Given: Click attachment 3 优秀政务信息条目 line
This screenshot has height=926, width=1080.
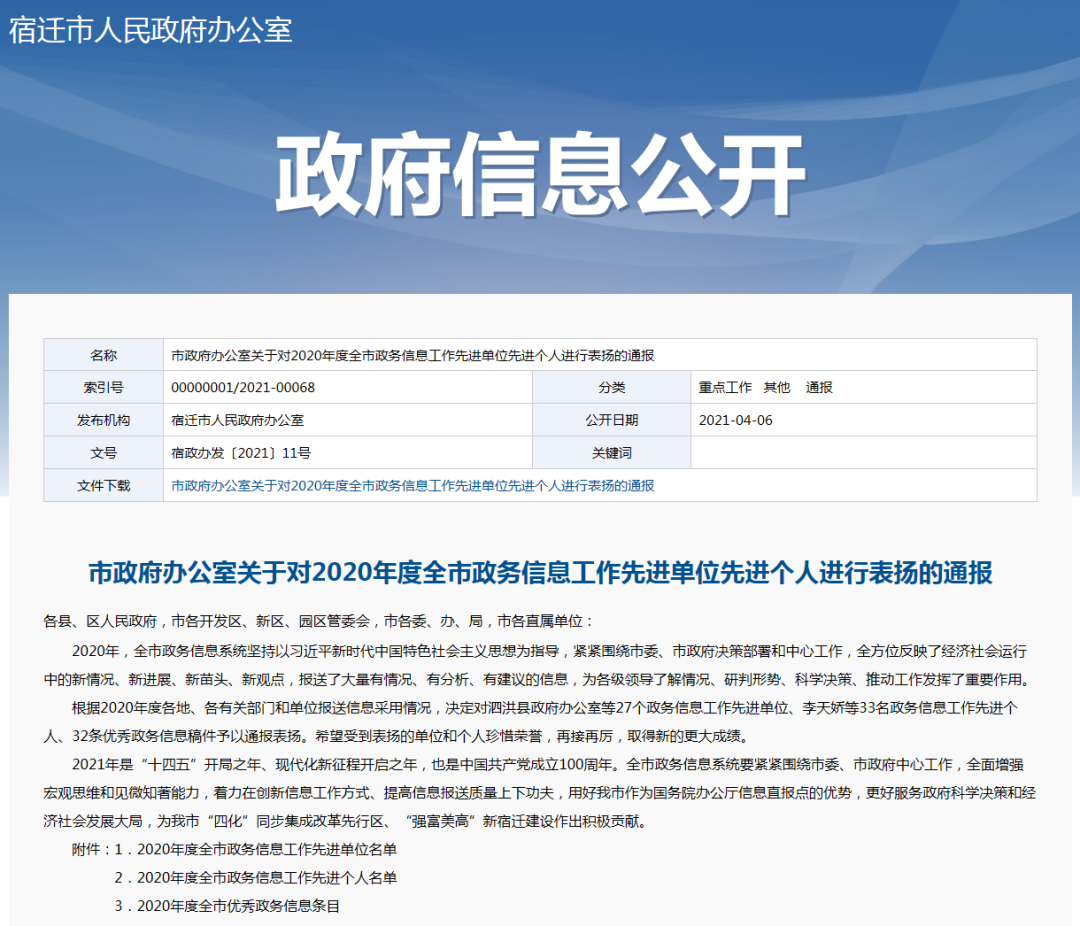Looking at the screenshot, I should coord(227,906).
